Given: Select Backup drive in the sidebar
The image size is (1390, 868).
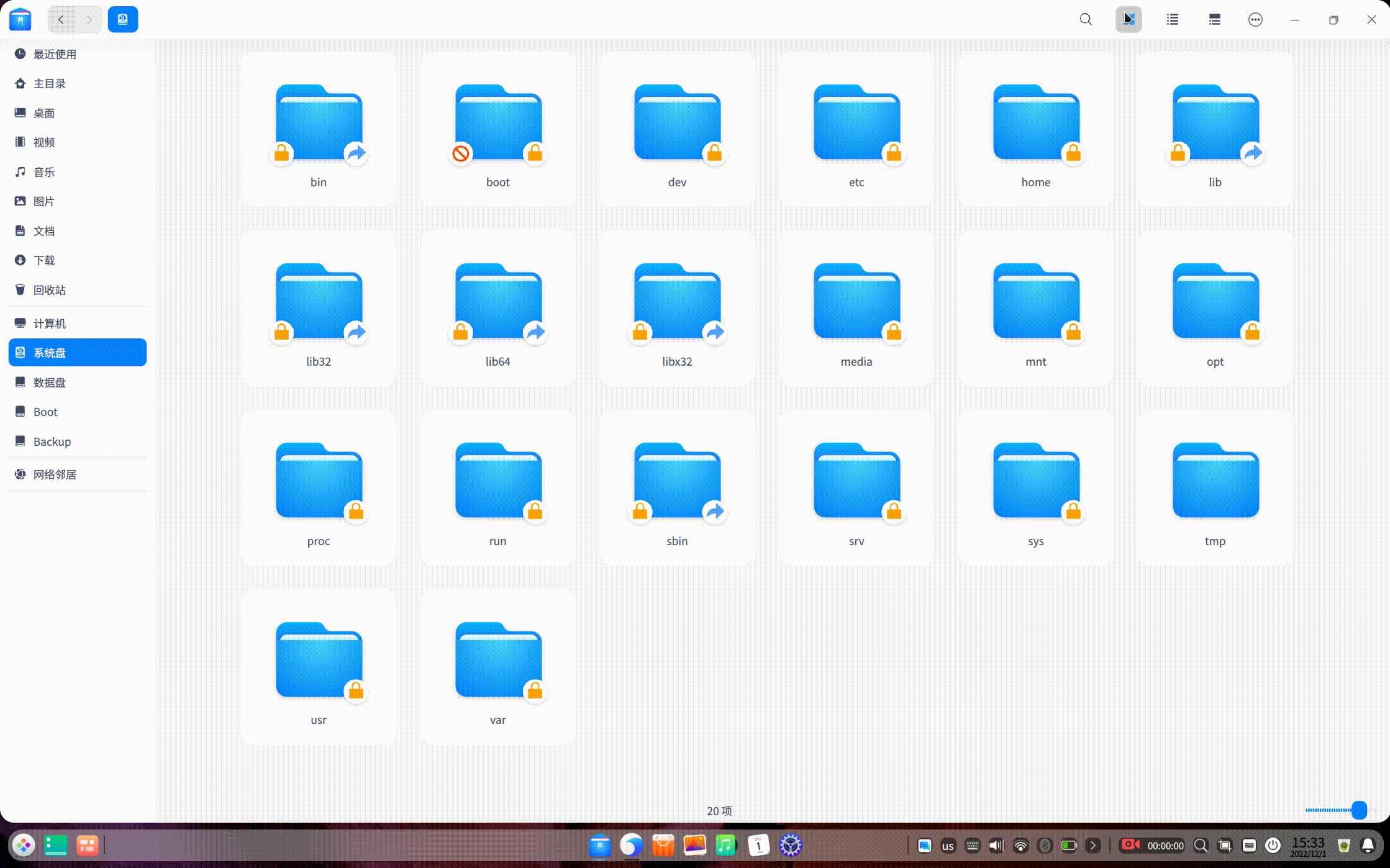Looking at the screenshot, I should coord(52,441).
